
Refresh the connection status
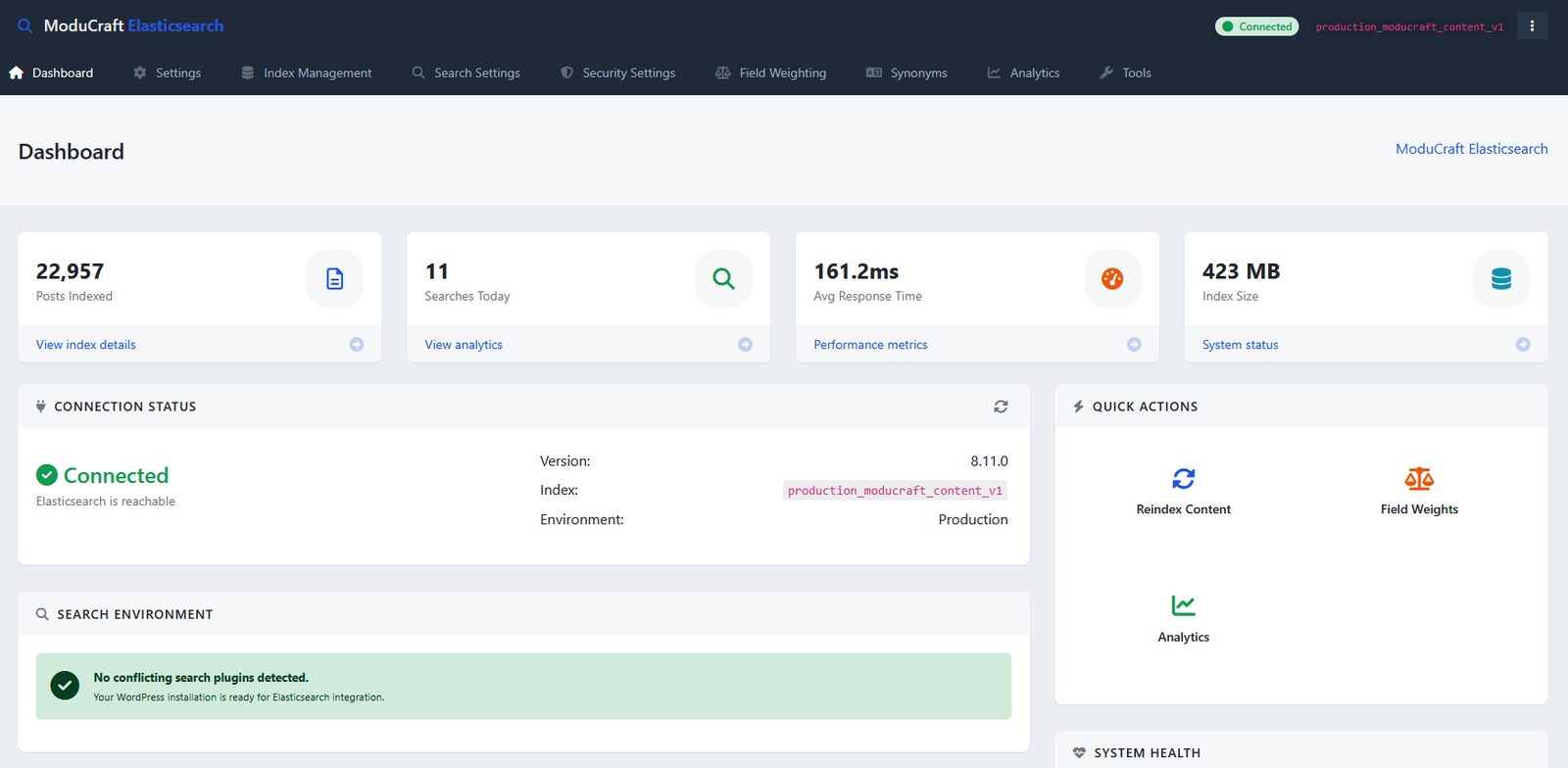[1001, 407]
